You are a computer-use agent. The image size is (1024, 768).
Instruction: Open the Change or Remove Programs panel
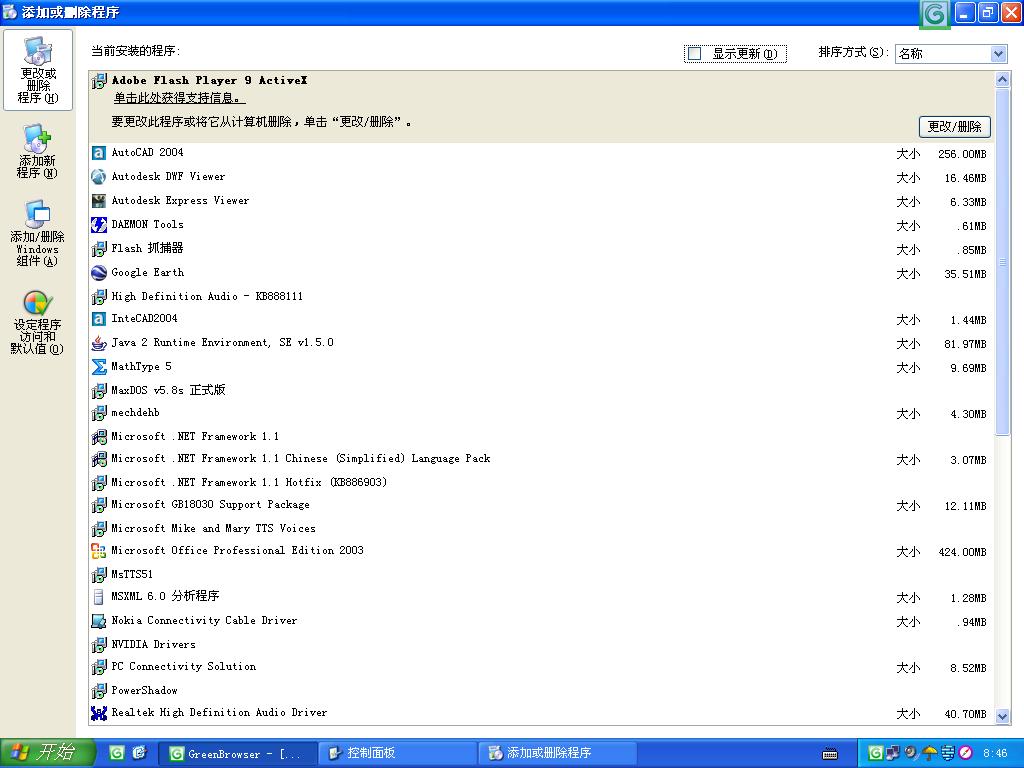[38, 70]
